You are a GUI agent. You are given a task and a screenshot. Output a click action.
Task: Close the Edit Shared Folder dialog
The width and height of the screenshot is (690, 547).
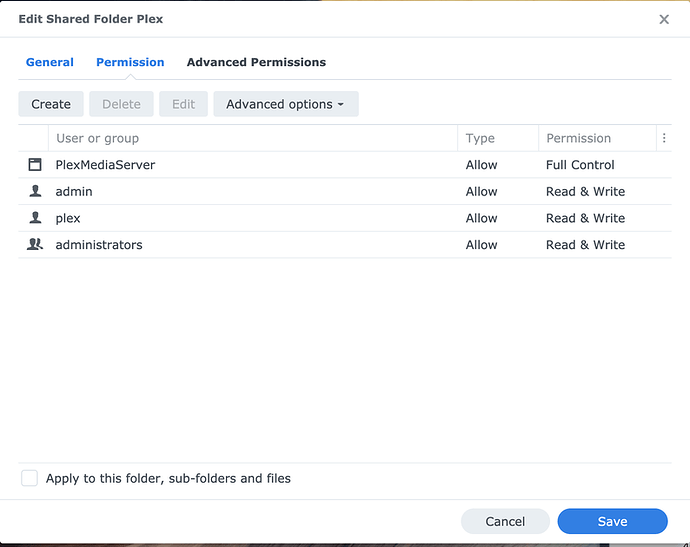click(x=664, y=19)
